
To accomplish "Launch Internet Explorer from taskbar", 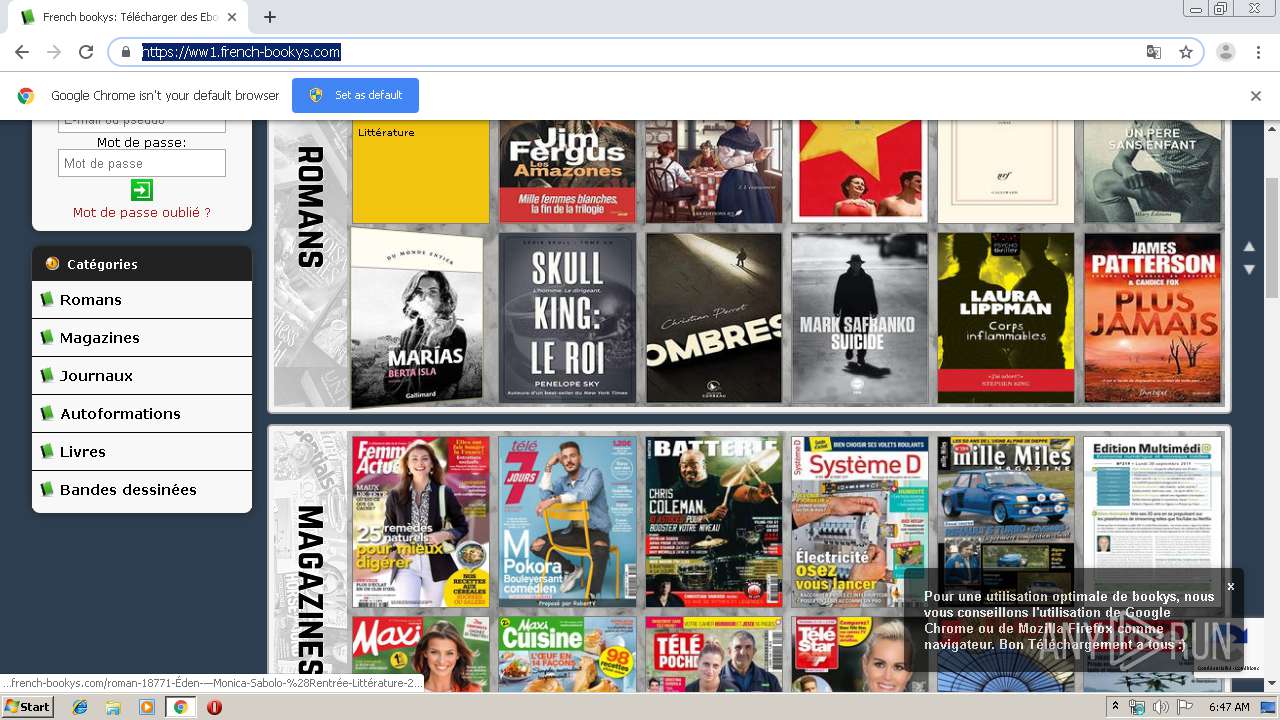I will tap(80, 707).
